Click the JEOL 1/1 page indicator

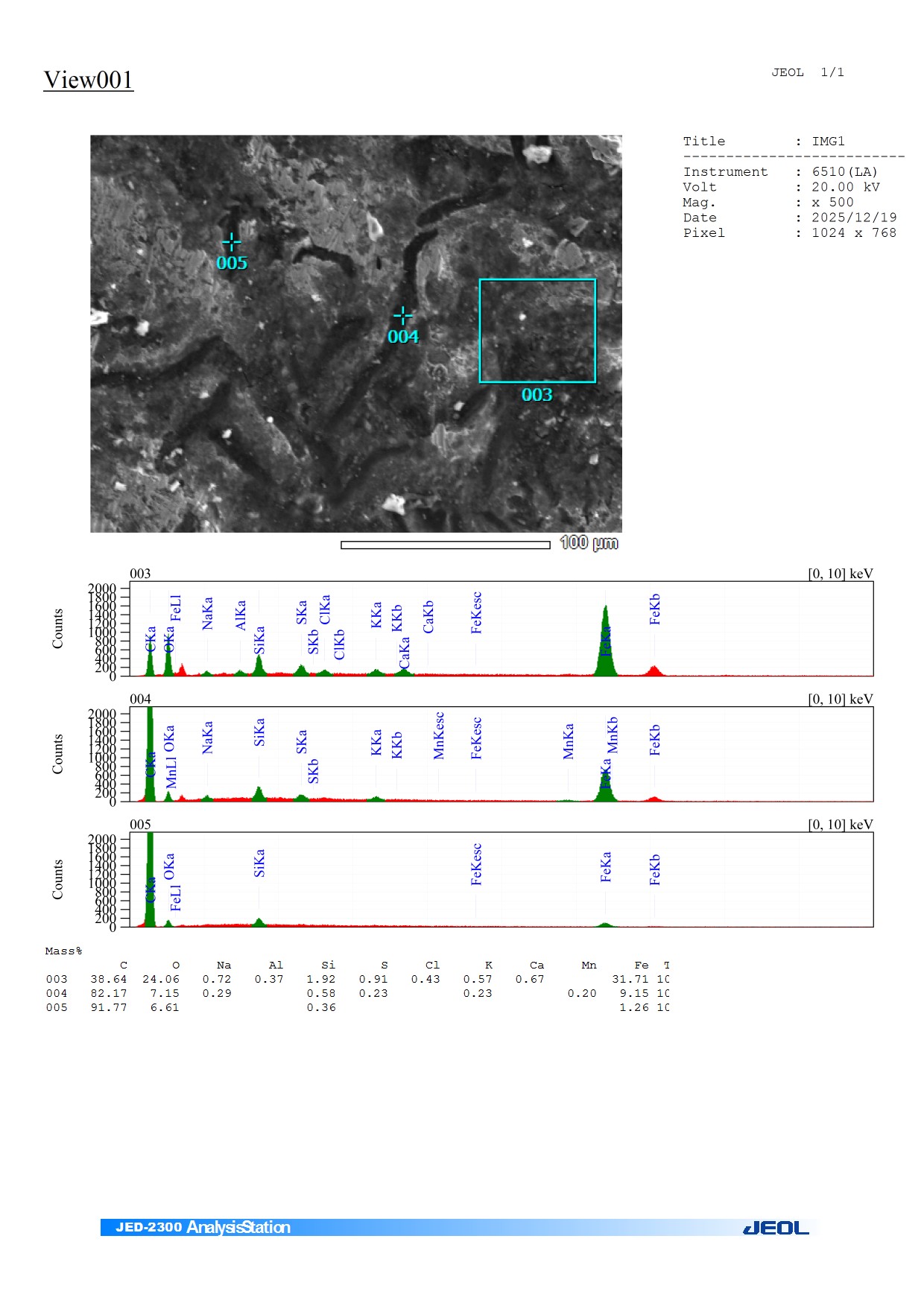click(808, 72)
